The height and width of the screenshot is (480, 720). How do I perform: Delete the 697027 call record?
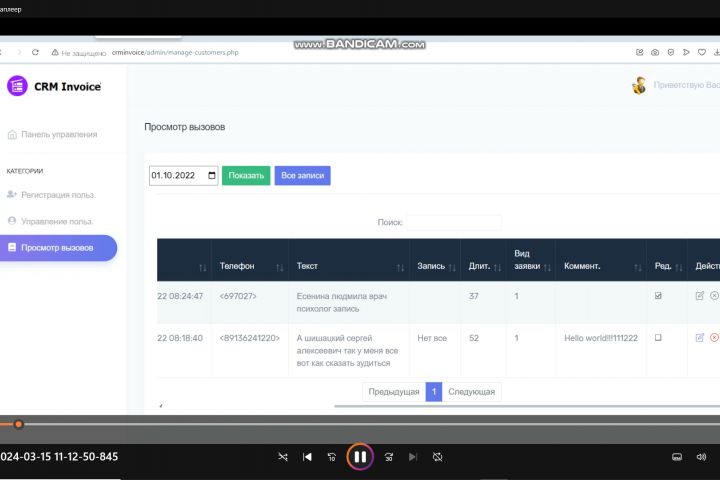click(714, 296)
